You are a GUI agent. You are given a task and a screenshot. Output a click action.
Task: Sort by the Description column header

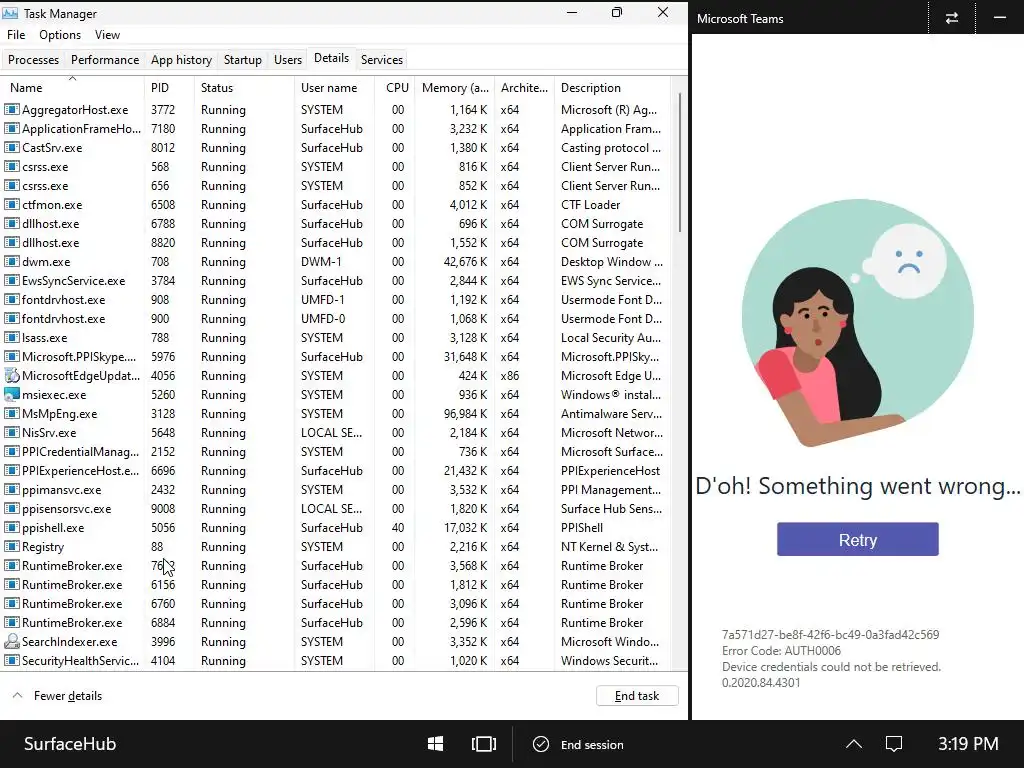(612, 88)
